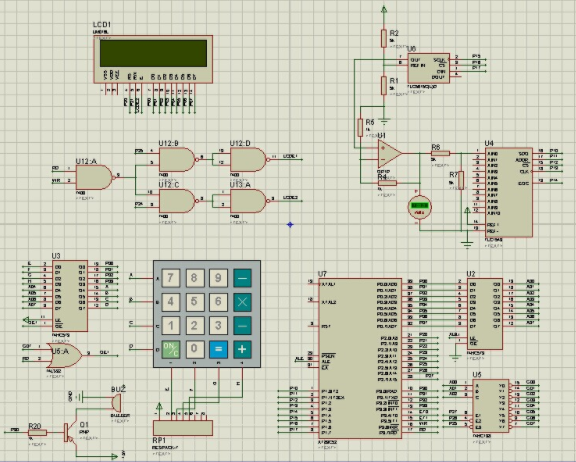
Task: Click the keypad 7 button
Action: coord(170,278)
